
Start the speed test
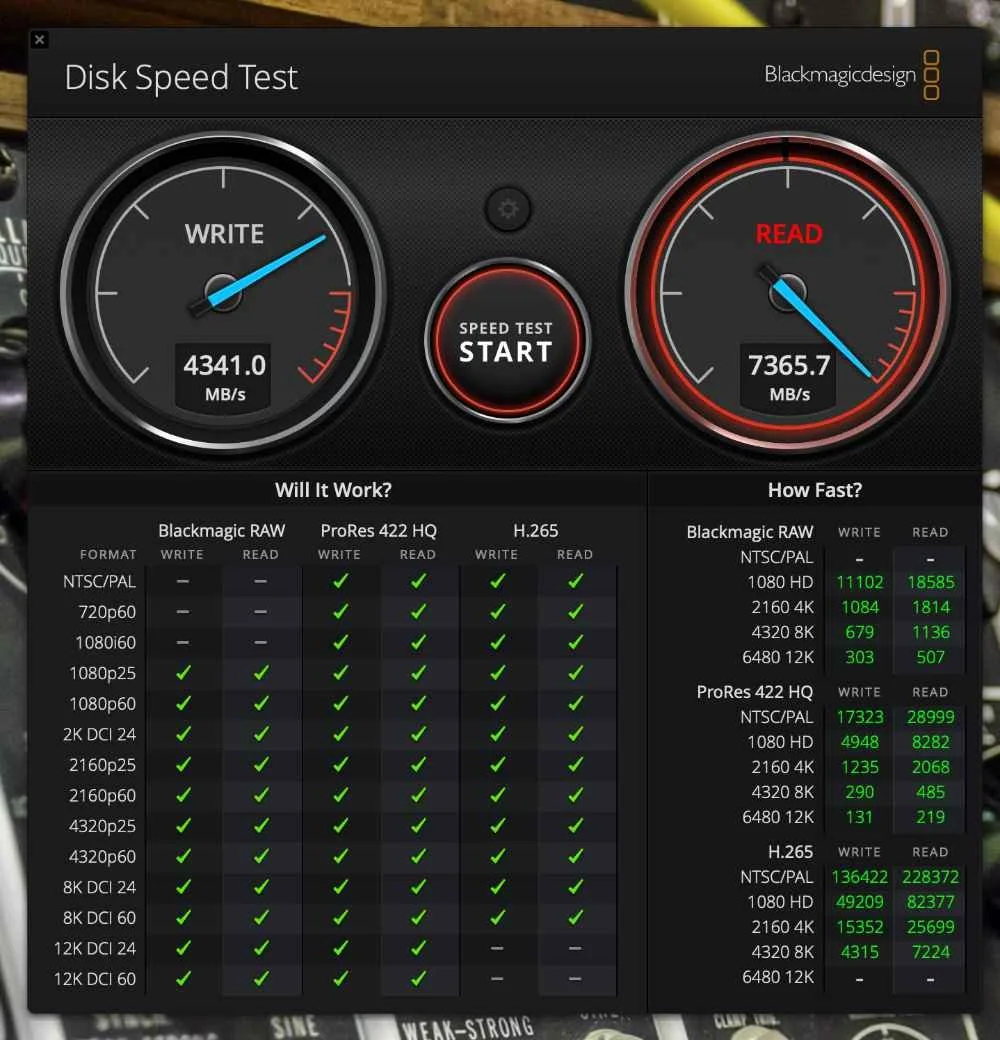click(x=507, y=341)
